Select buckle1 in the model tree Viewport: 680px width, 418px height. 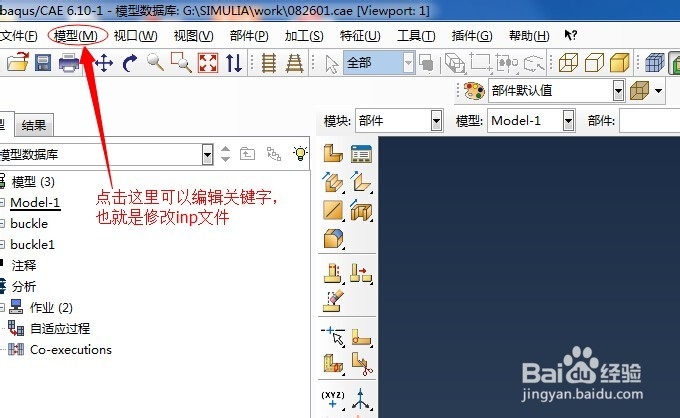33,244
